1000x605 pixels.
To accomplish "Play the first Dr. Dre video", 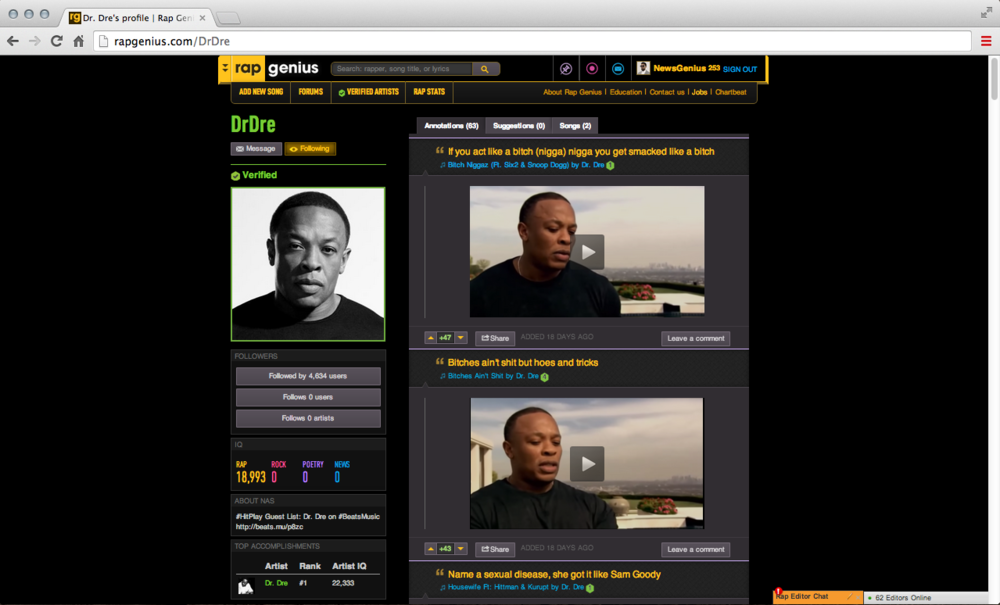I will coord(586,252).
